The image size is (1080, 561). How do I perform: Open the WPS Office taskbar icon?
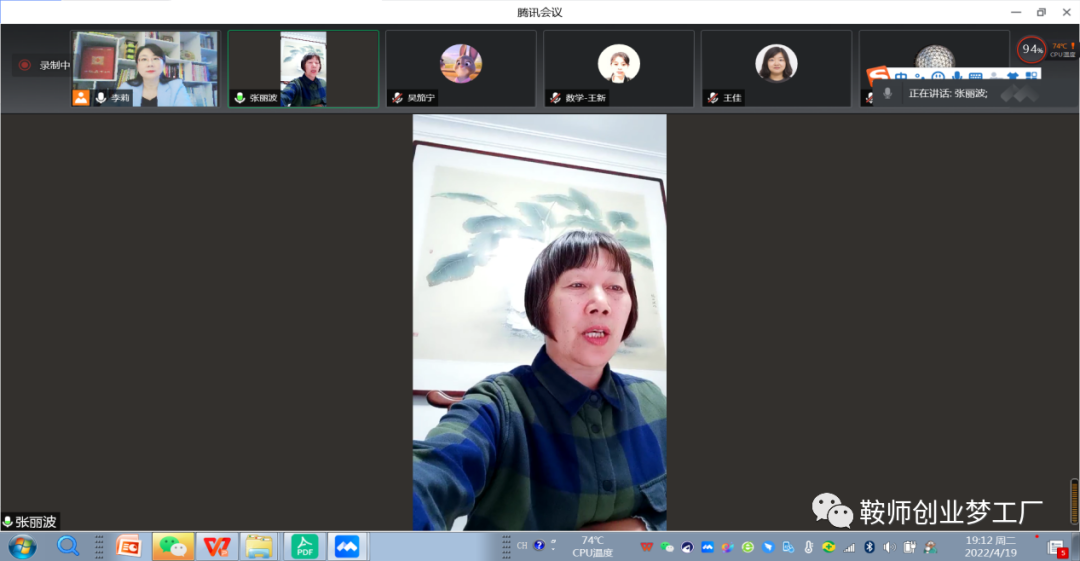217,547
